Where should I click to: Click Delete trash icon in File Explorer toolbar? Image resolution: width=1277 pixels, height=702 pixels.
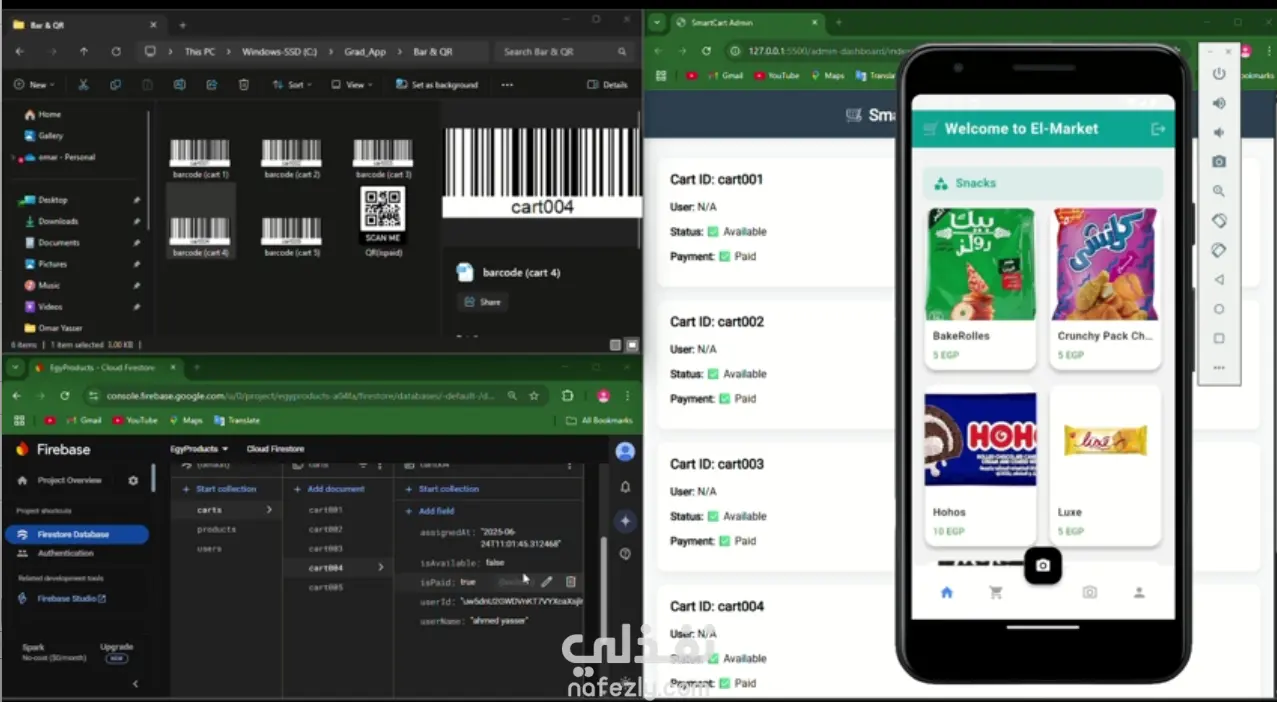[x=243, y=85]
